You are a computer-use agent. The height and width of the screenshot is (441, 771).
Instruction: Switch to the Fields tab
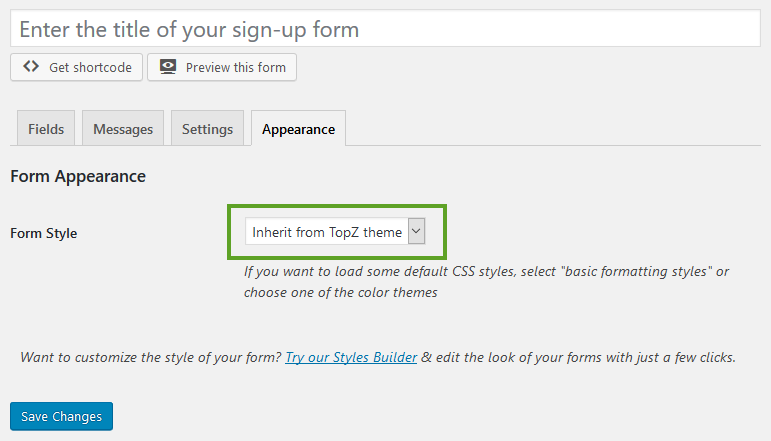click(x=46, y=129)
